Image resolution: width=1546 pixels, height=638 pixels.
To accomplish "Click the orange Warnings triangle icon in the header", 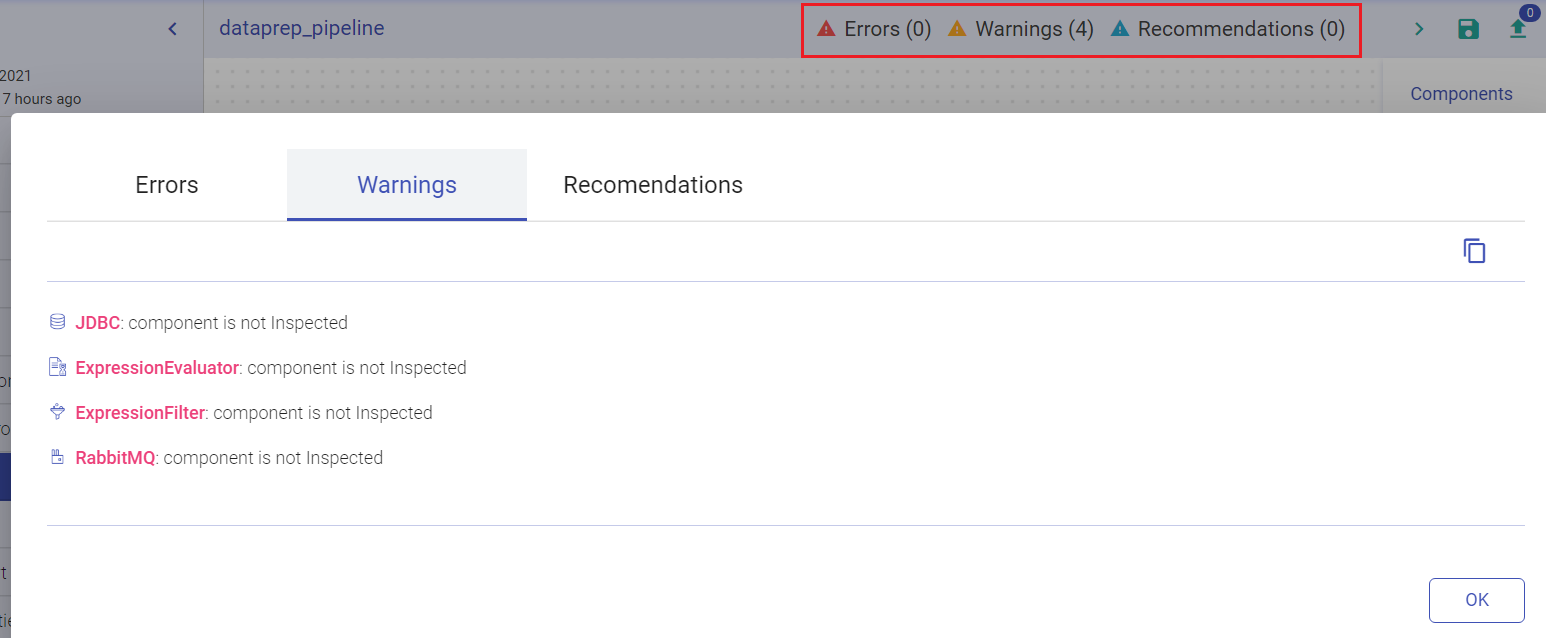I will click(x=957, y=29).
